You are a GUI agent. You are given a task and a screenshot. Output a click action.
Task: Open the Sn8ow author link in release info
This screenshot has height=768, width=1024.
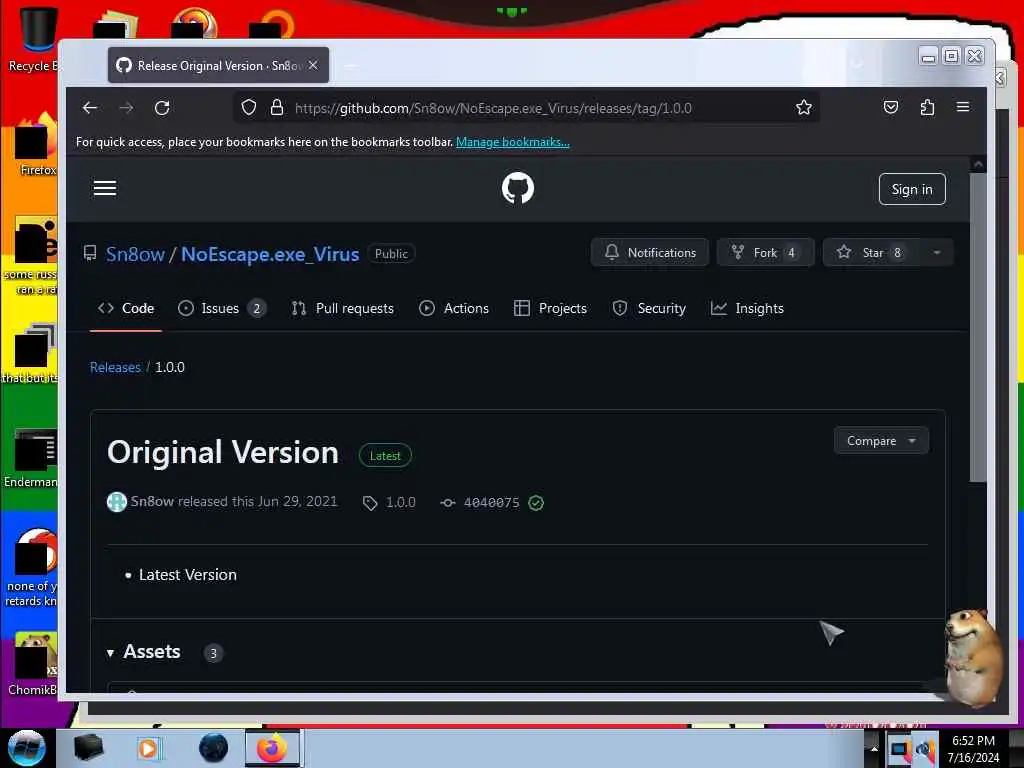click(152, 501)
